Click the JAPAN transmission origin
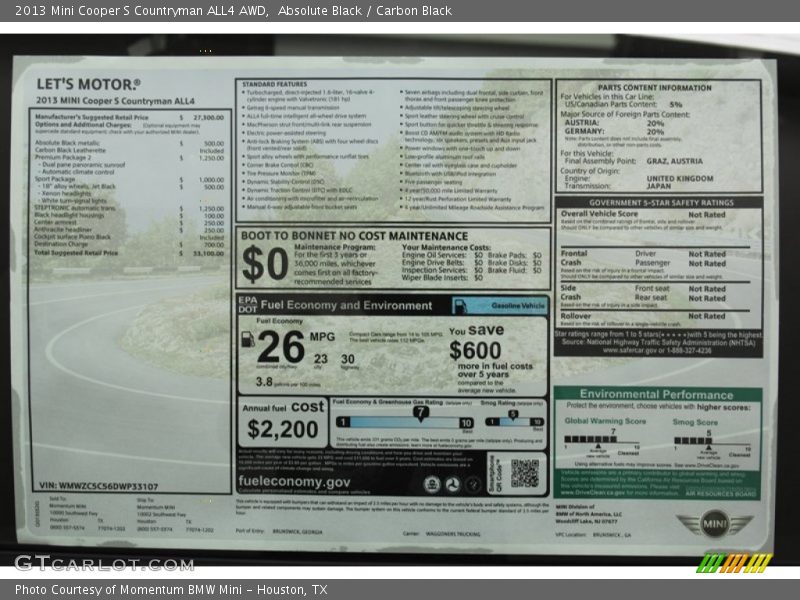 tap(659, 186)
